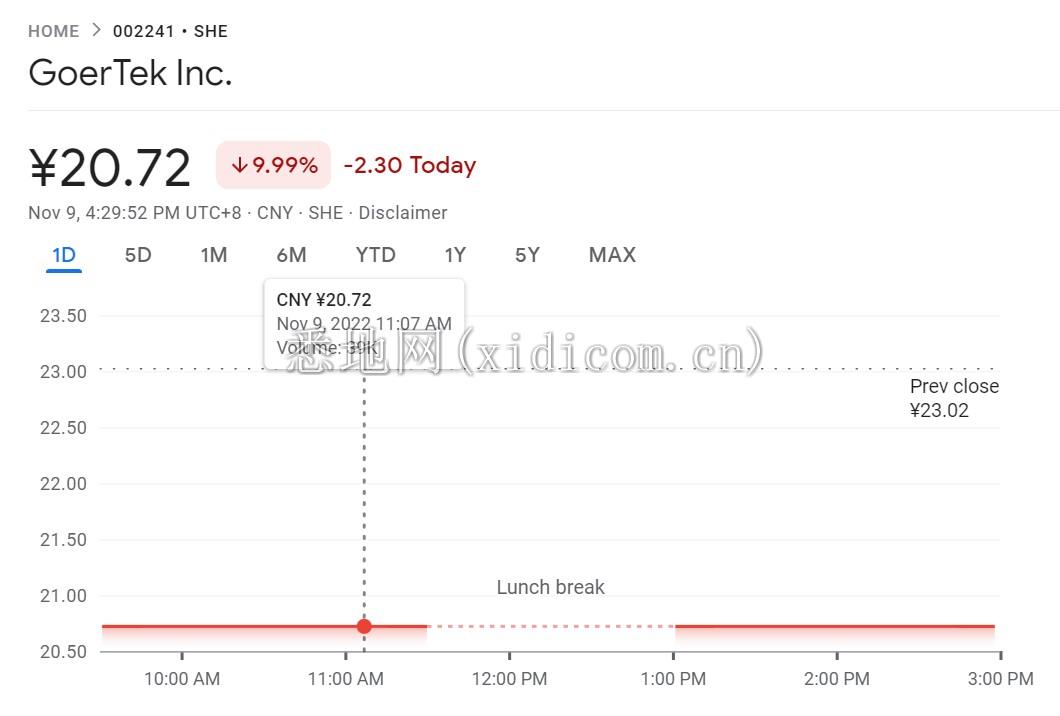Click the breadcrumb chevron arrow

[x=96, y=30]
